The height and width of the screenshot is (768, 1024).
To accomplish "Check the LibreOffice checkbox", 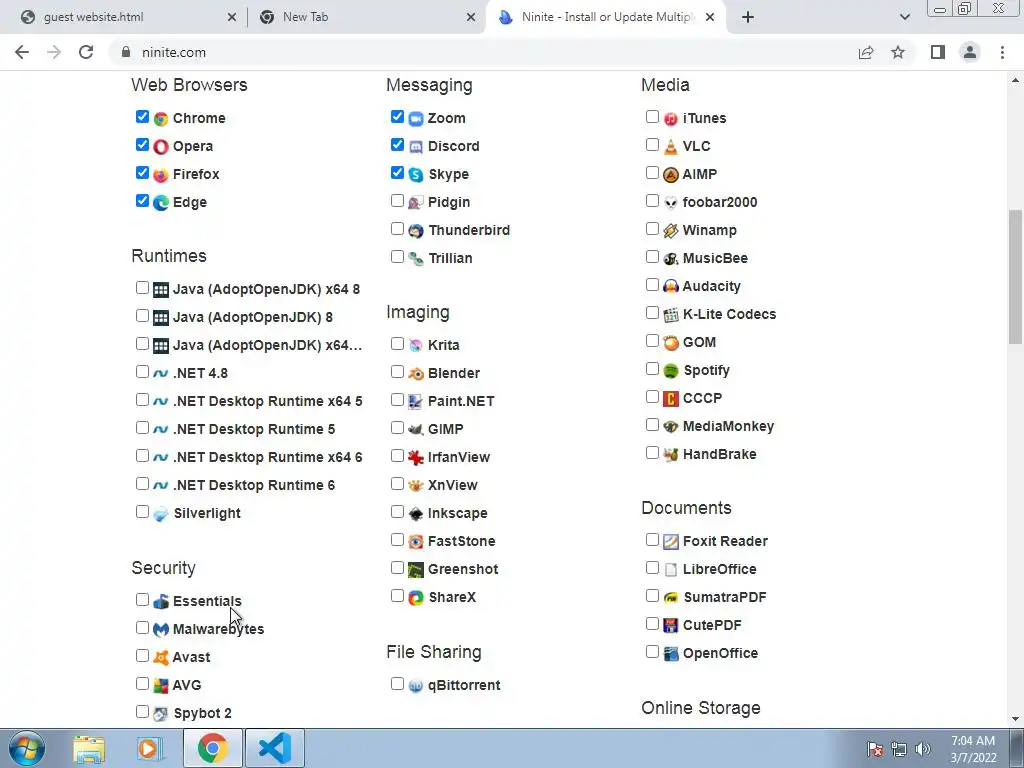I will pos(652,568).
